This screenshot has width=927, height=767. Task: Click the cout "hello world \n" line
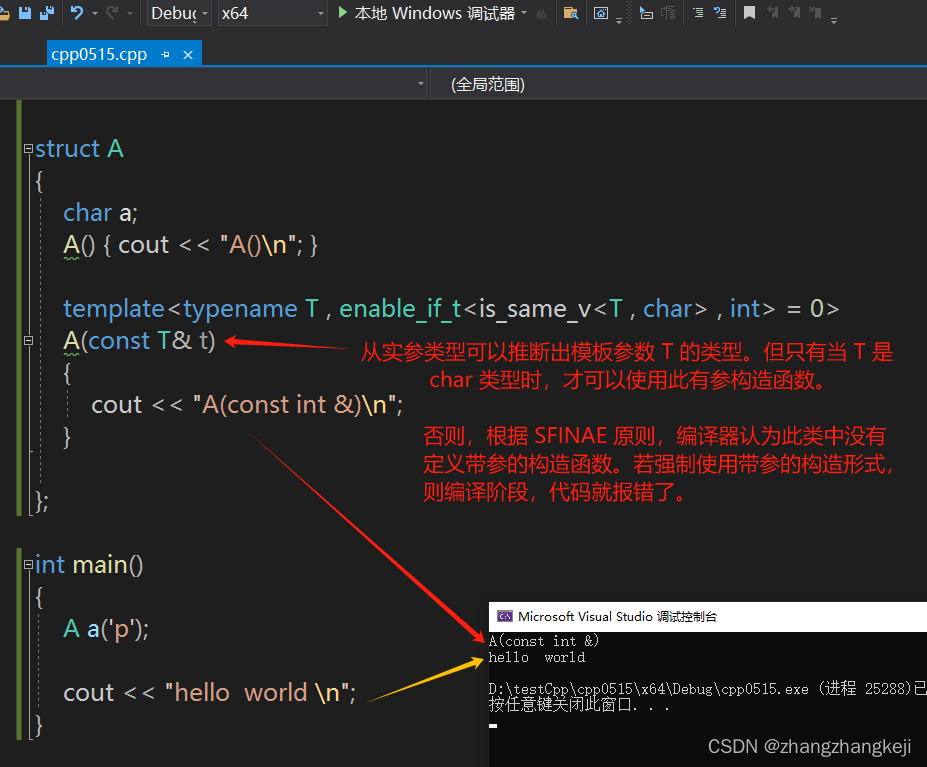tap(210, 693)
